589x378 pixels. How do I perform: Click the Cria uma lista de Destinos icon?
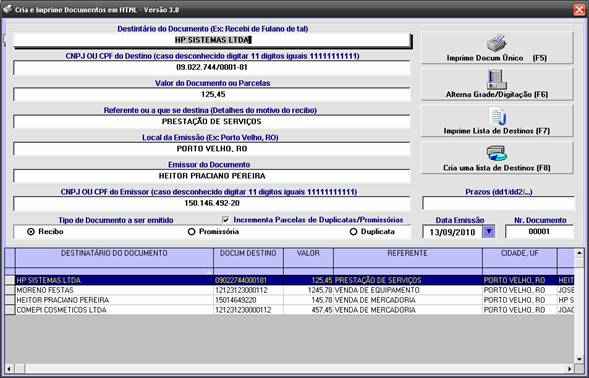point(497,153)
